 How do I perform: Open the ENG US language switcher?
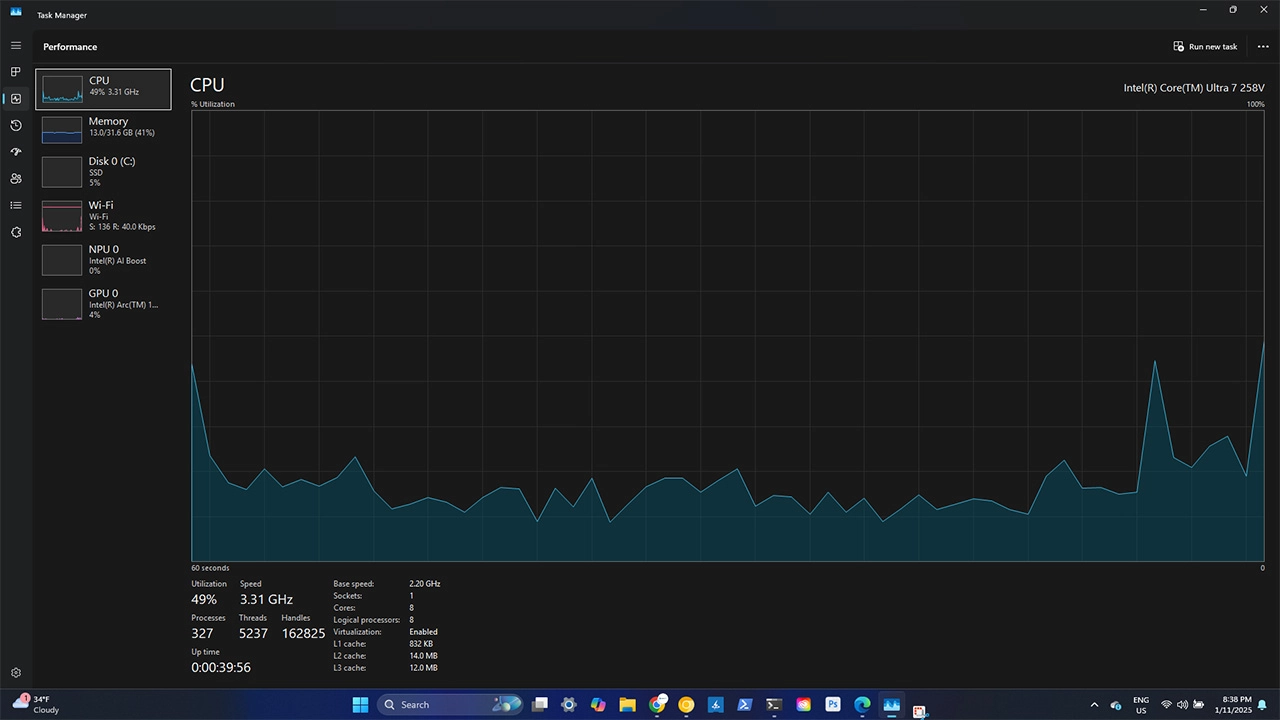click(x=1141, y=705)
